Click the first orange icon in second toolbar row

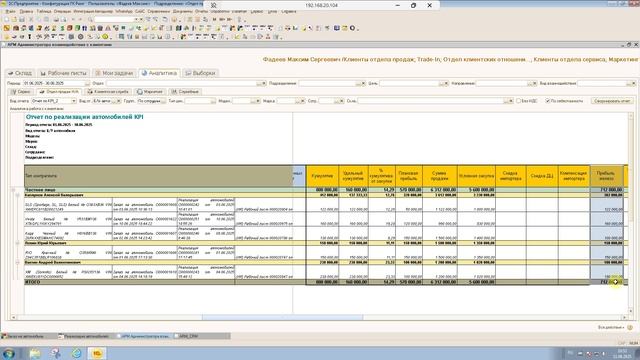coord(7,28)
